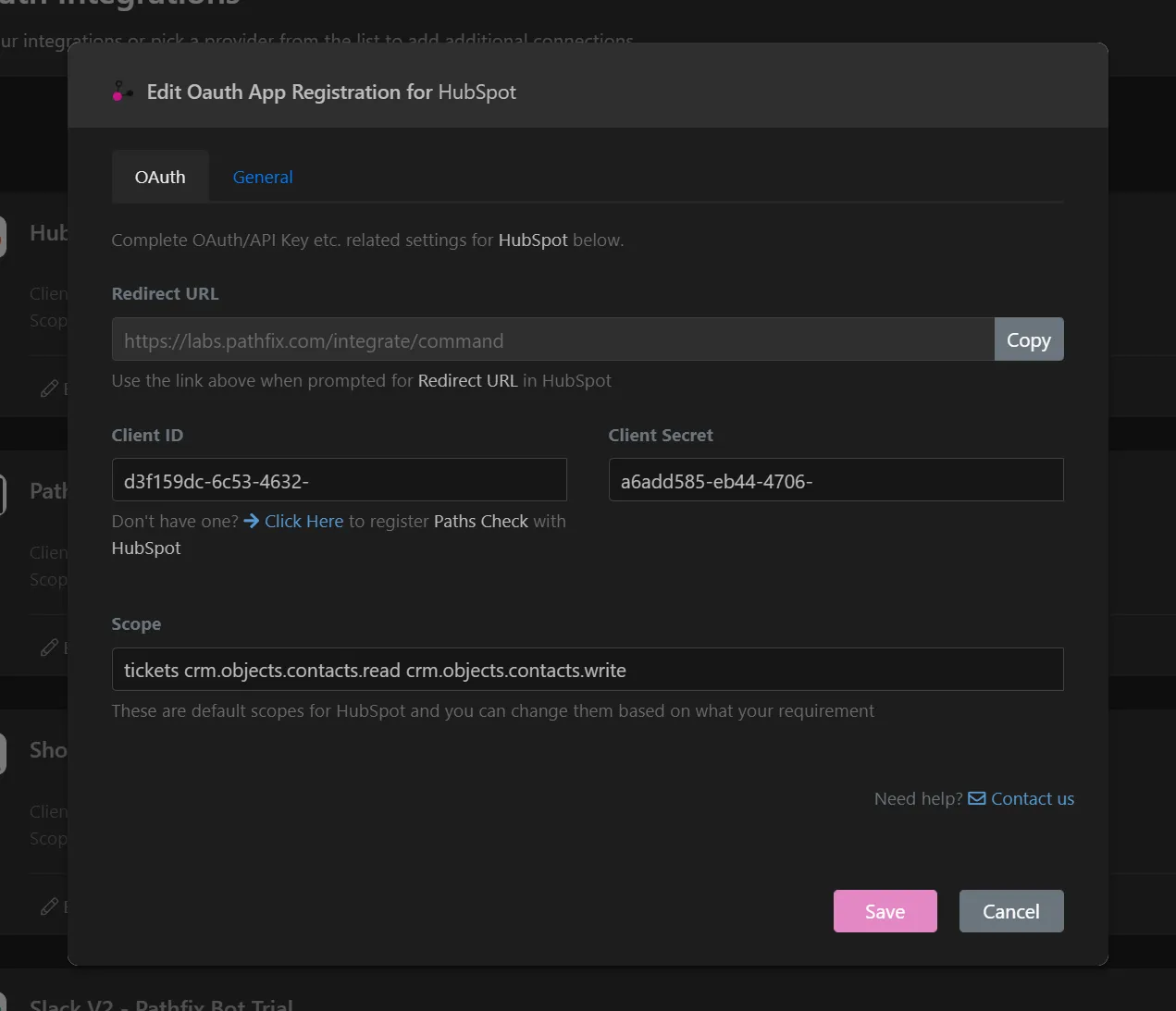Open the General tab
Image resolution: width=1176 pixels, height=1011 pixels.
(263, 177)
